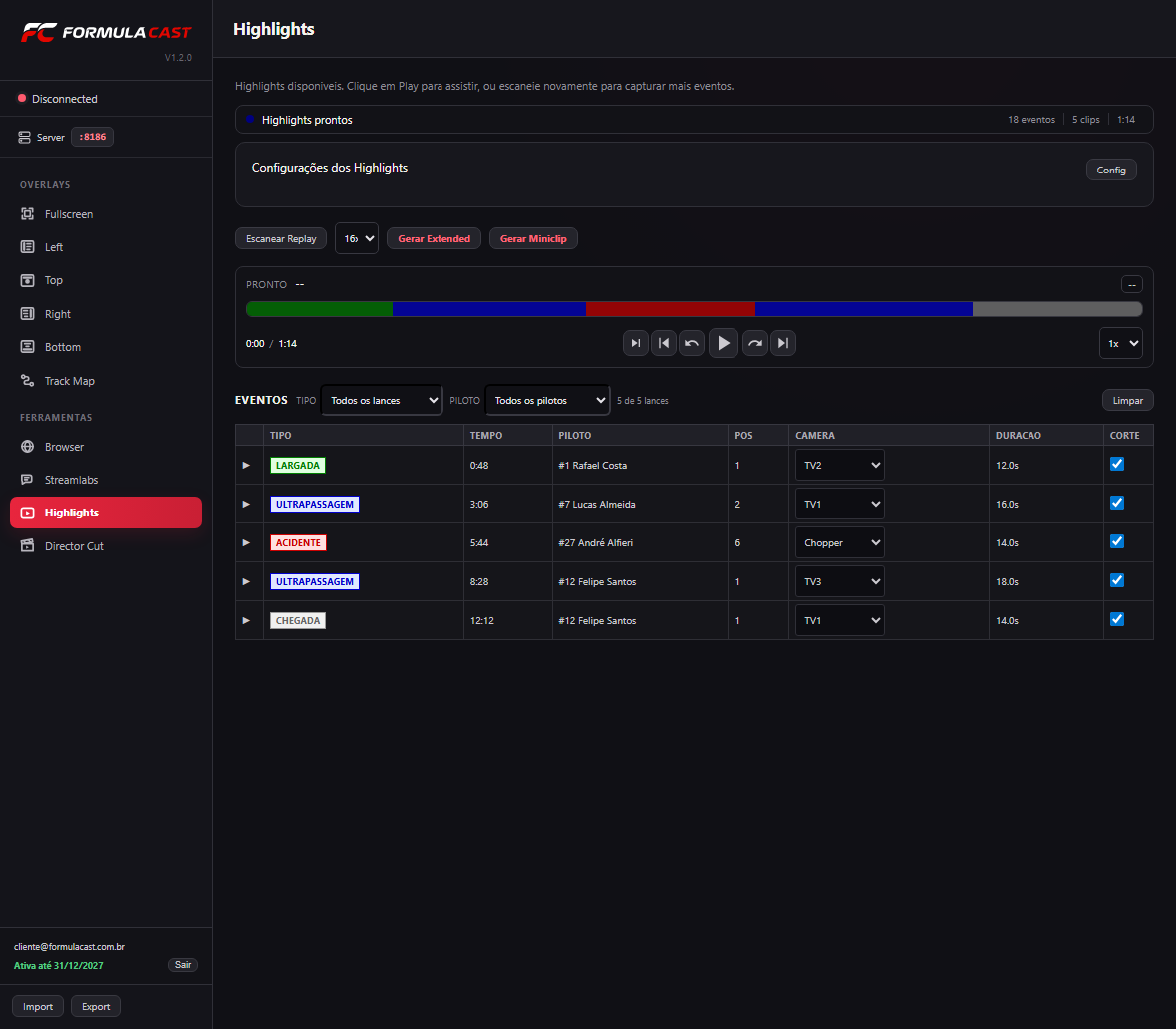This screenshot has width=1176, height=1029.
Task: Uncheck Corte for the LARGADA row
Action: [1117, 464]
